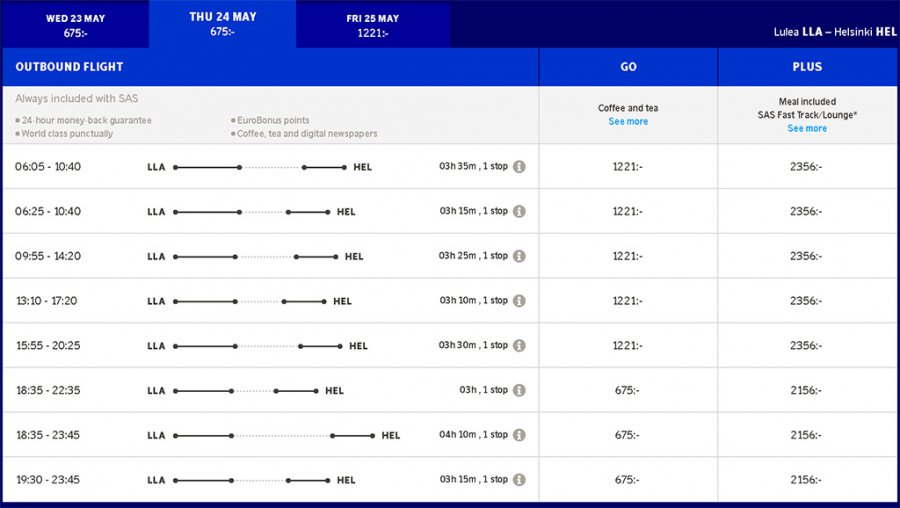The width and height of the screenshot is (900, 508).
Task: Pick GO fare 1221 for 13:10 flight
Action: tap(628, 301)
